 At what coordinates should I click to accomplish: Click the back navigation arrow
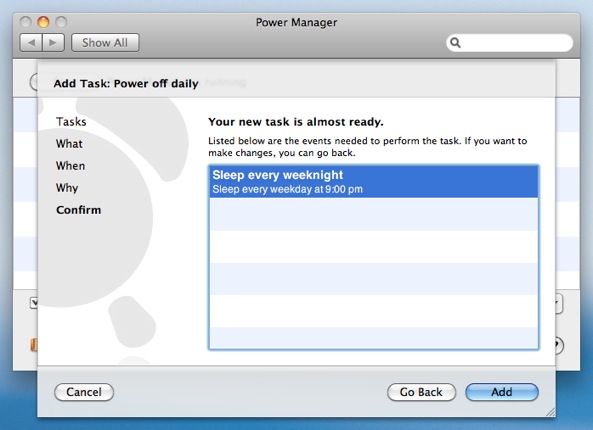(31, 42)
